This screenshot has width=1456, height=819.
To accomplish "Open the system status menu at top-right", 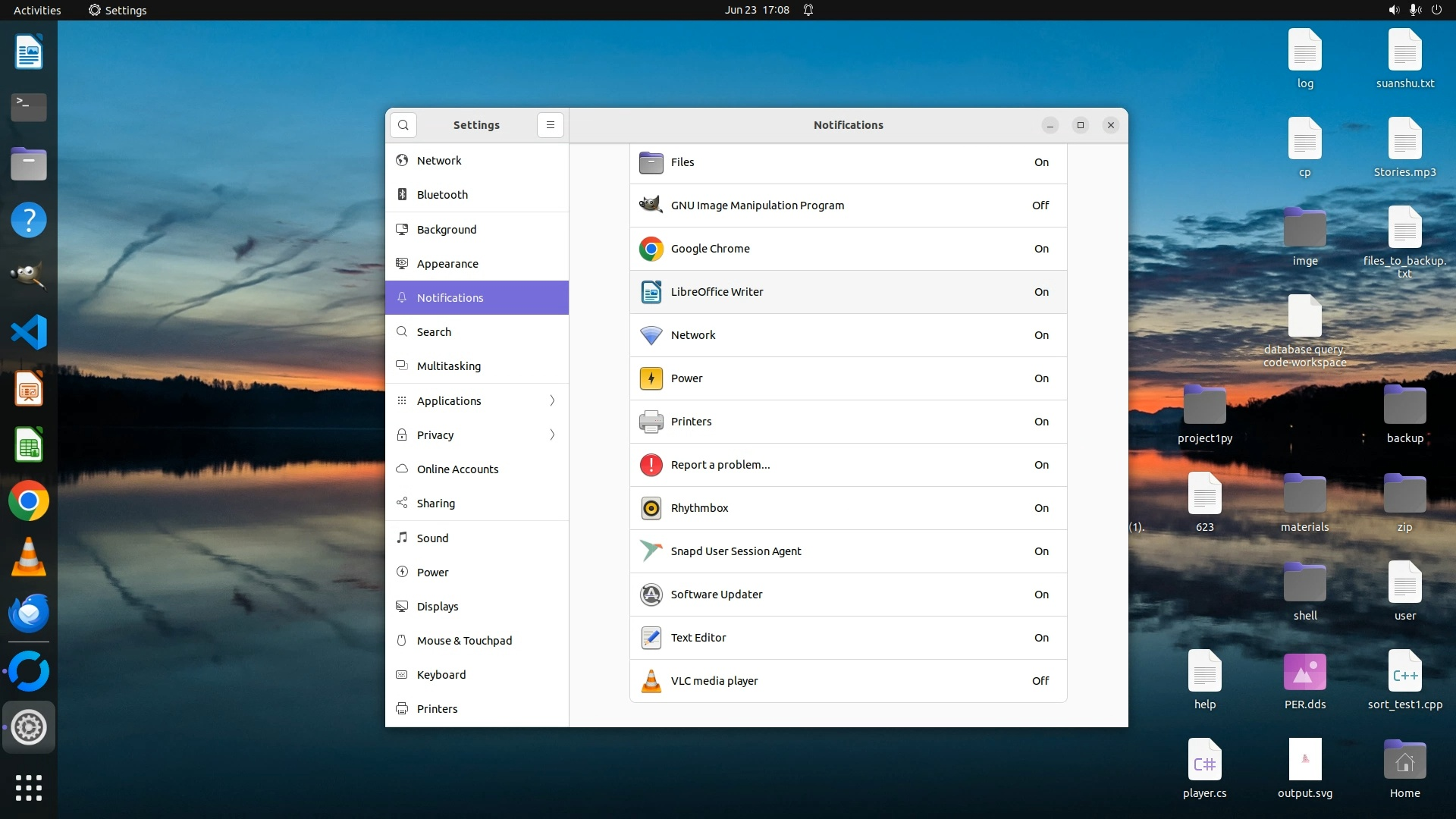I will [1414, 10].
